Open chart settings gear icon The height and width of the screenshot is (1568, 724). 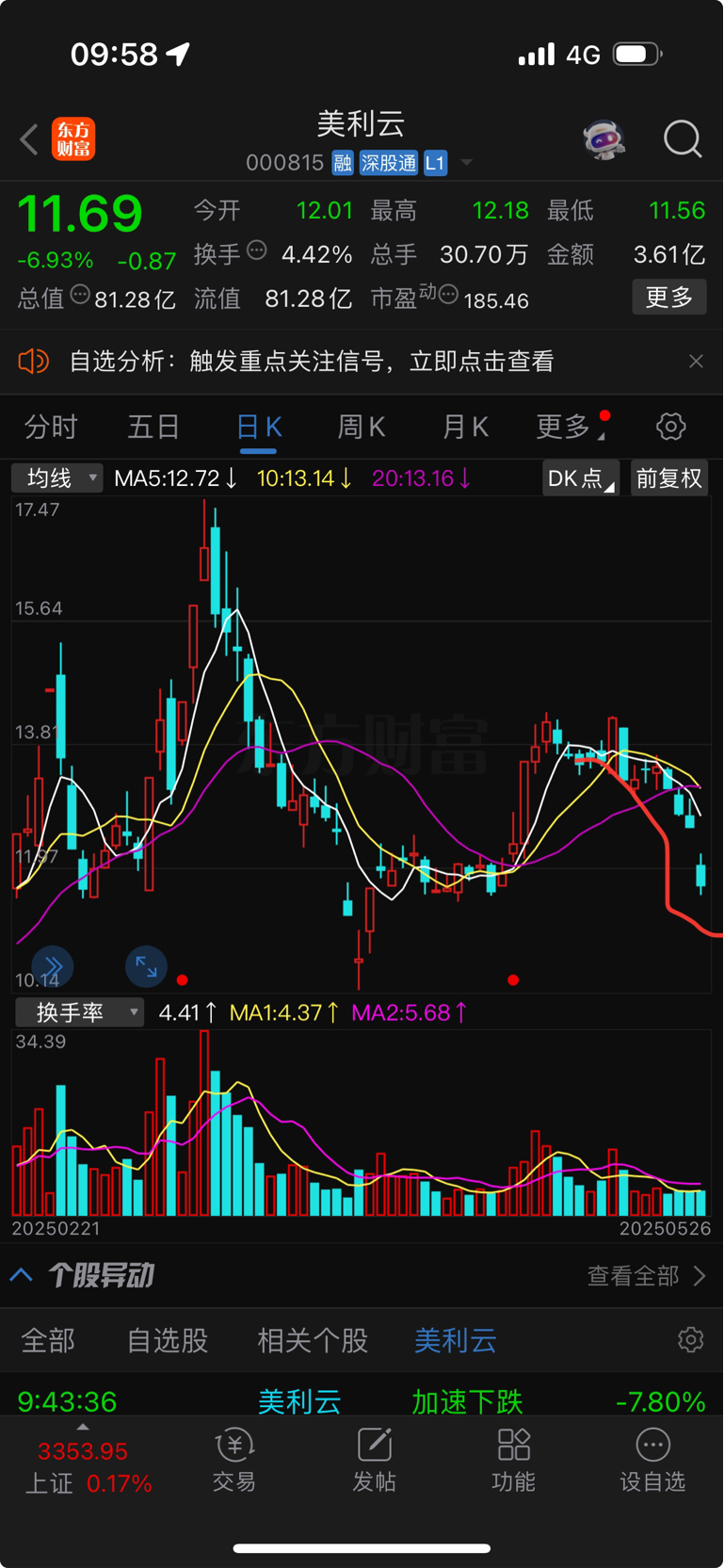[x=671, y=427]
